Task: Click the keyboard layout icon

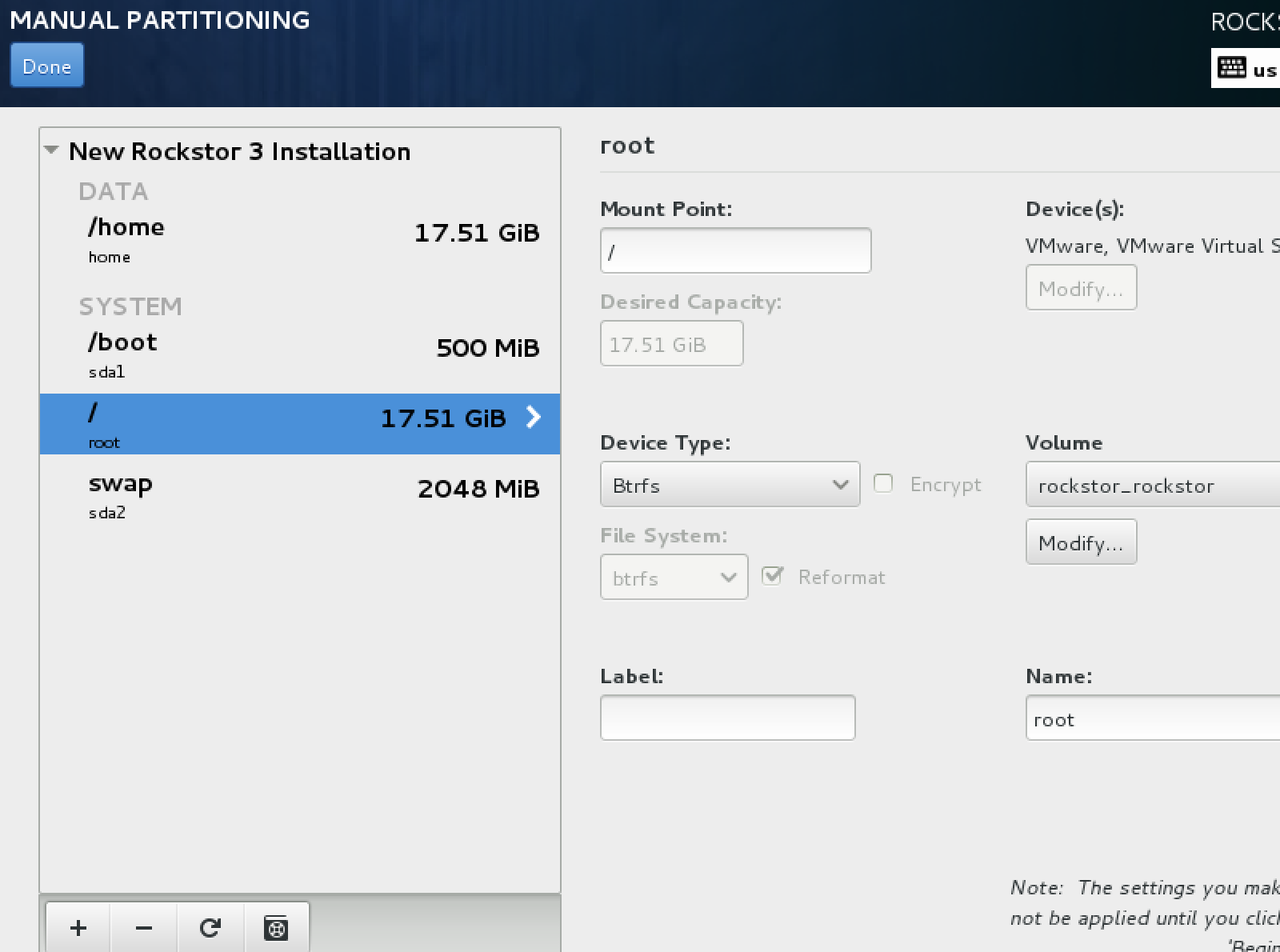Action: pos(1232,69)
